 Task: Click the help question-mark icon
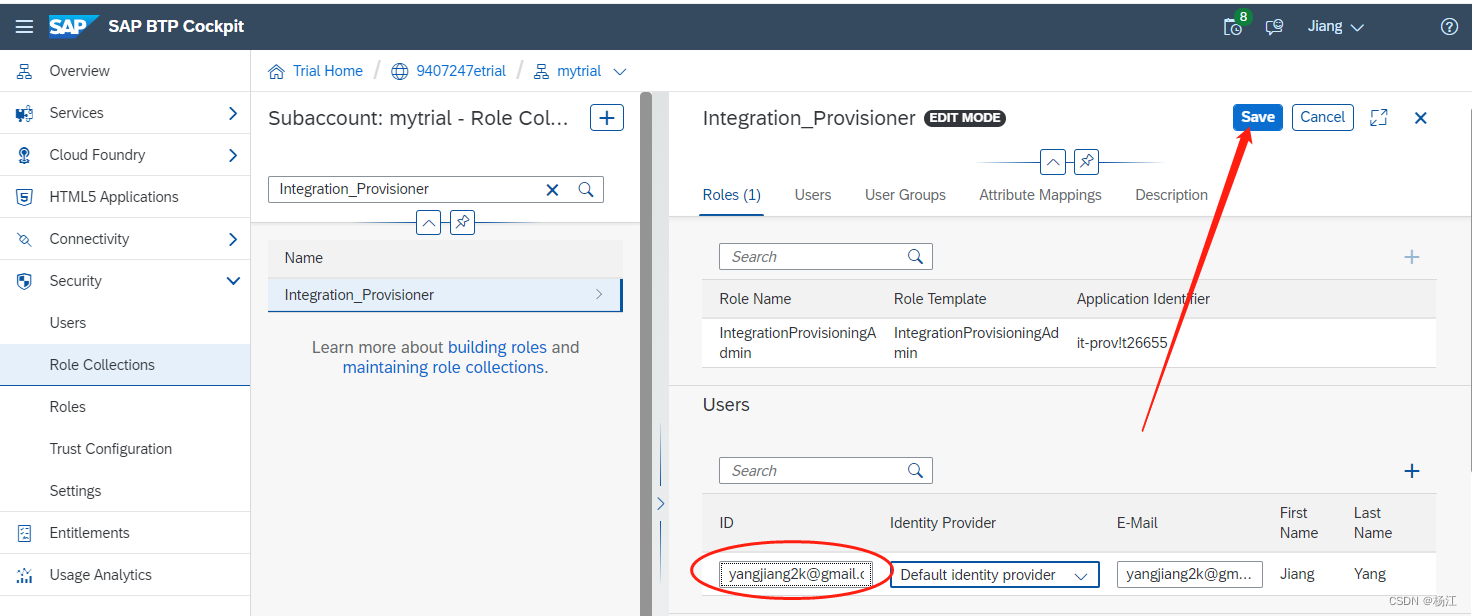[1449, 26]
